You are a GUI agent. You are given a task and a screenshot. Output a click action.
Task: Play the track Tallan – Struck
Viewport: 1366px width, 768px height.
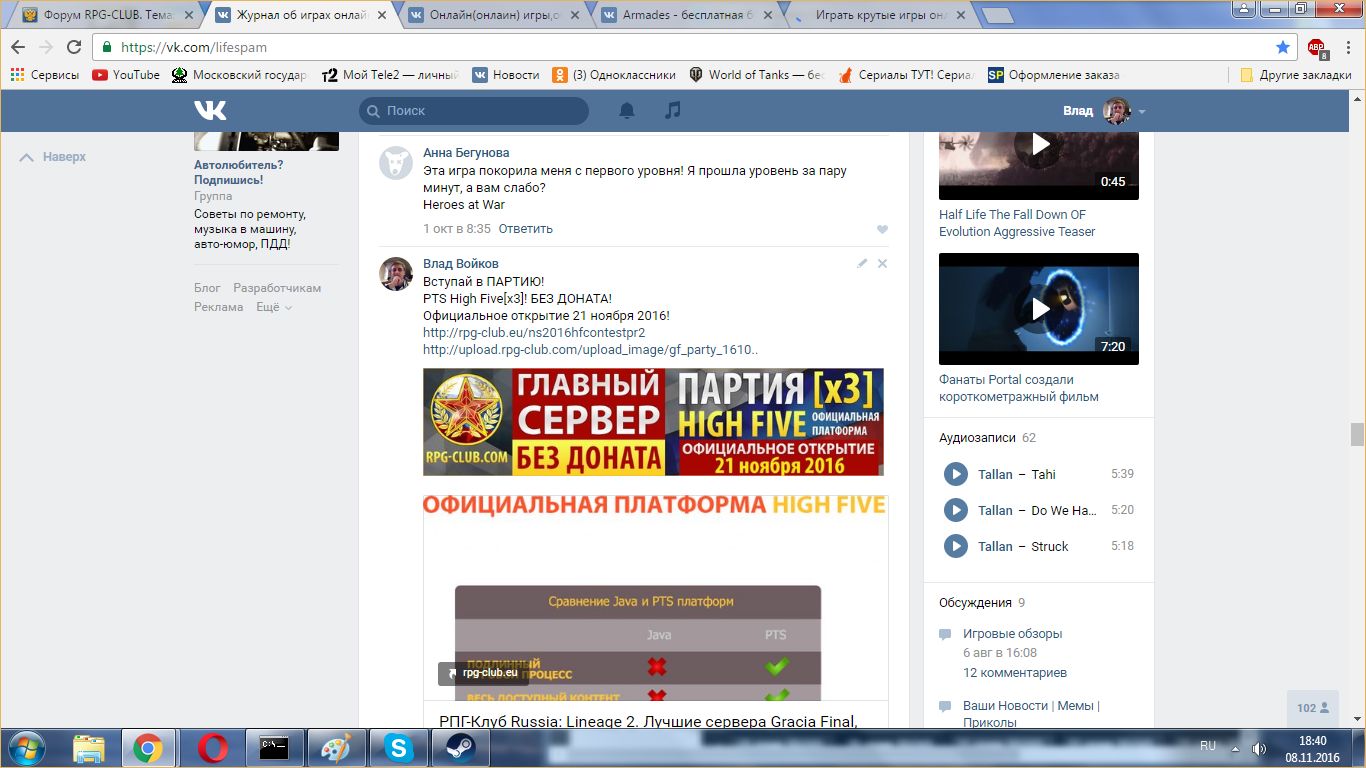pos(956,546)
